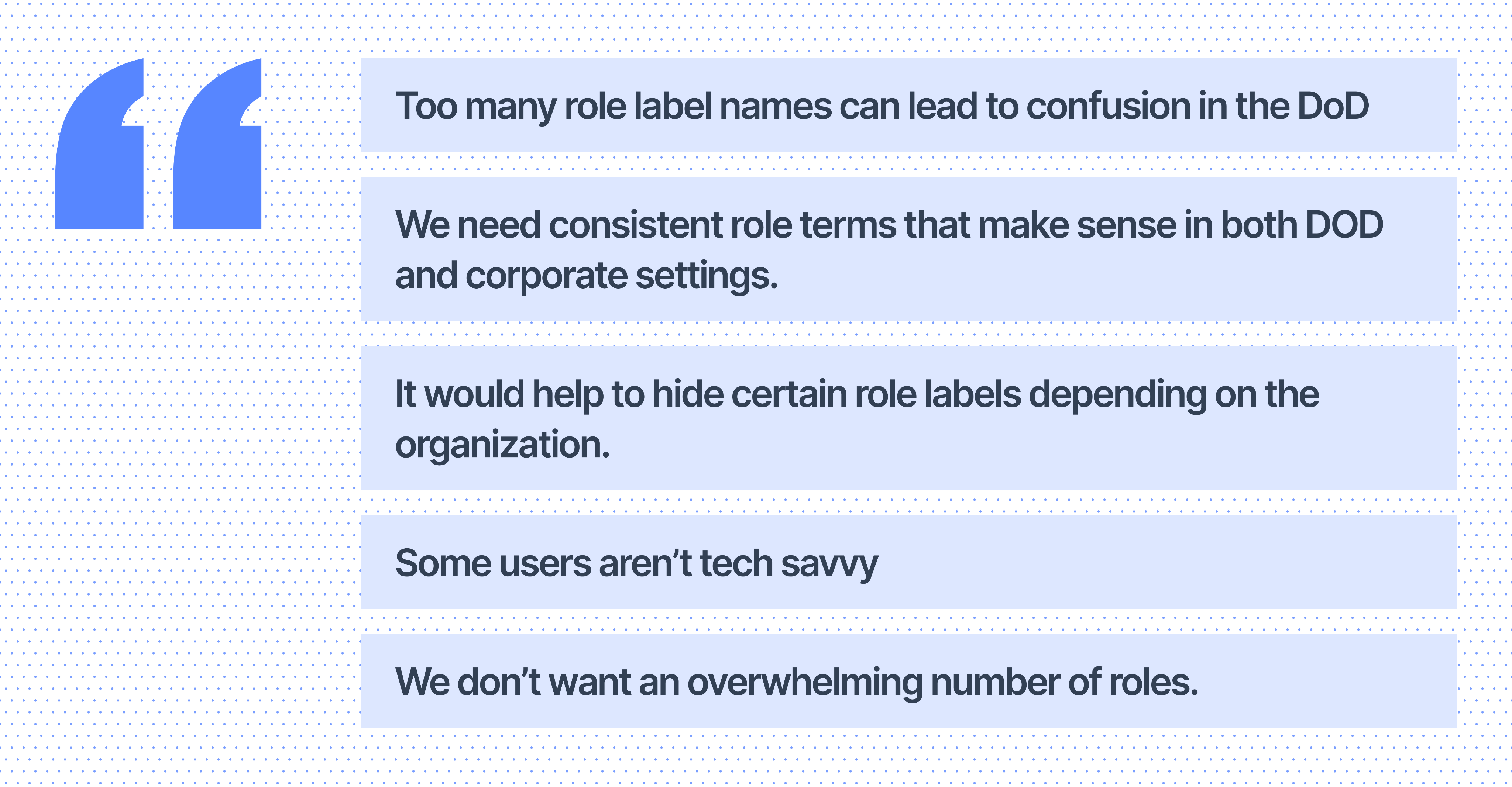Click the word 'savvy' in fourth quote
This screenshot has height=787, width=1512.
(829, 563)
